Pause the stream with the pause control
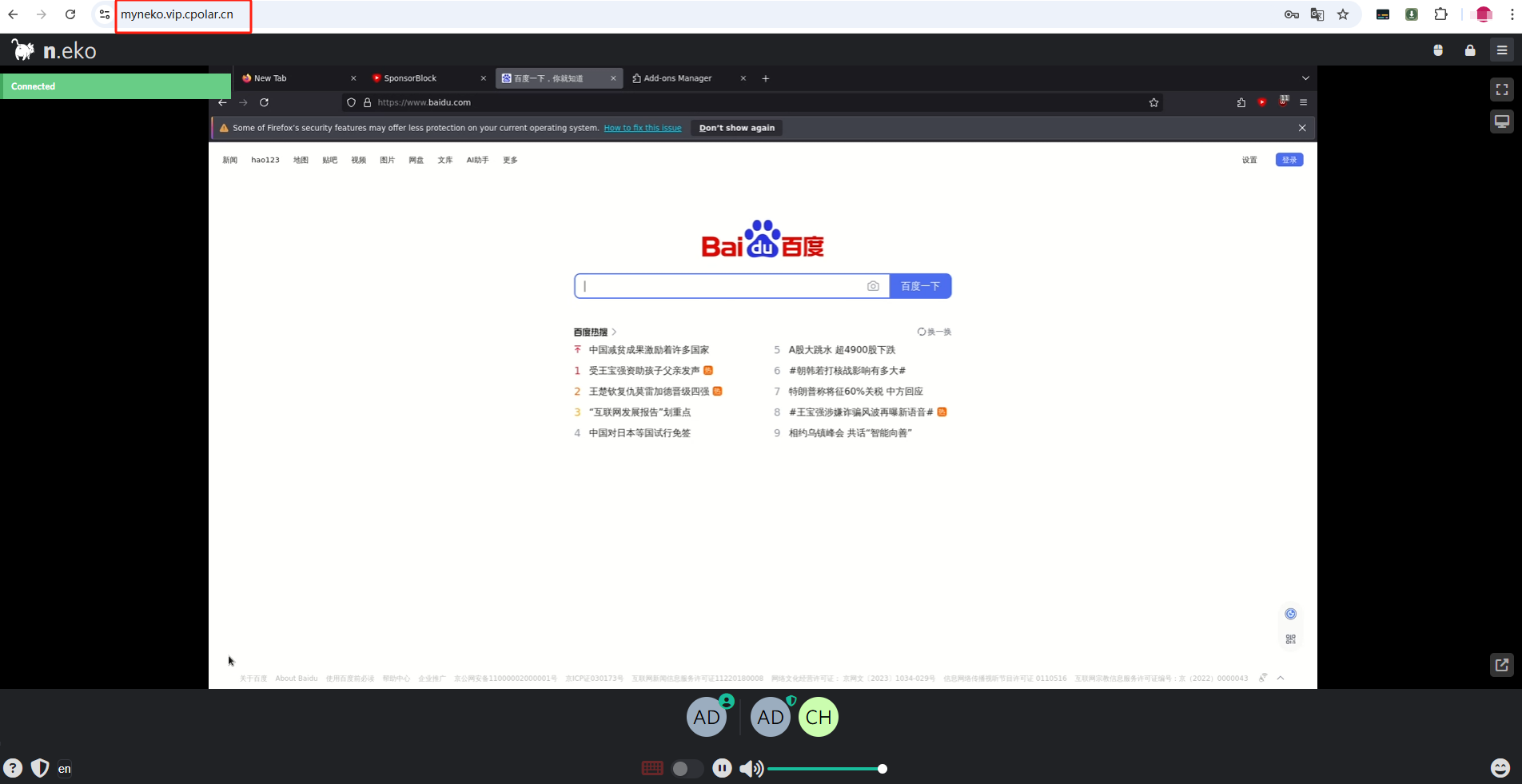Viewport: 1522px width, 784px height. coord(722,768)
